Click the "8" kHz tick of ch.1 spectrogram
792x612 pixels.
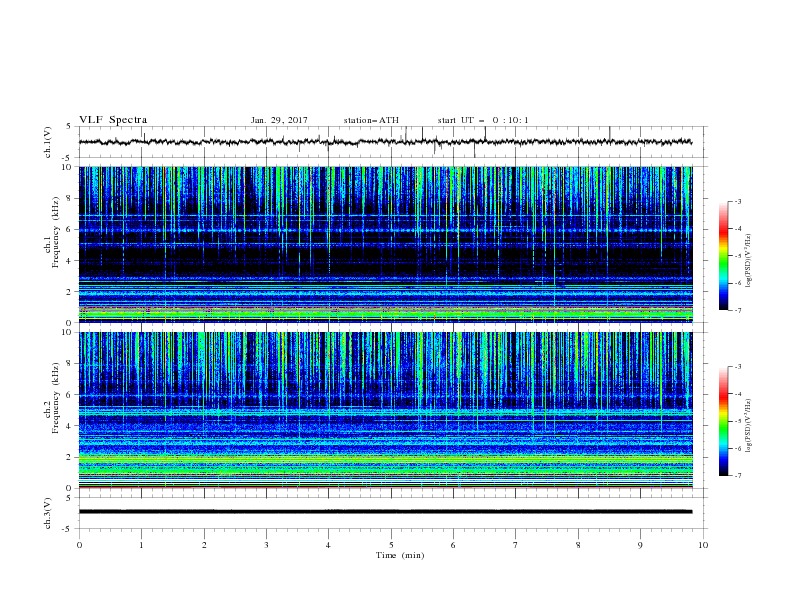tap(70, 198)
